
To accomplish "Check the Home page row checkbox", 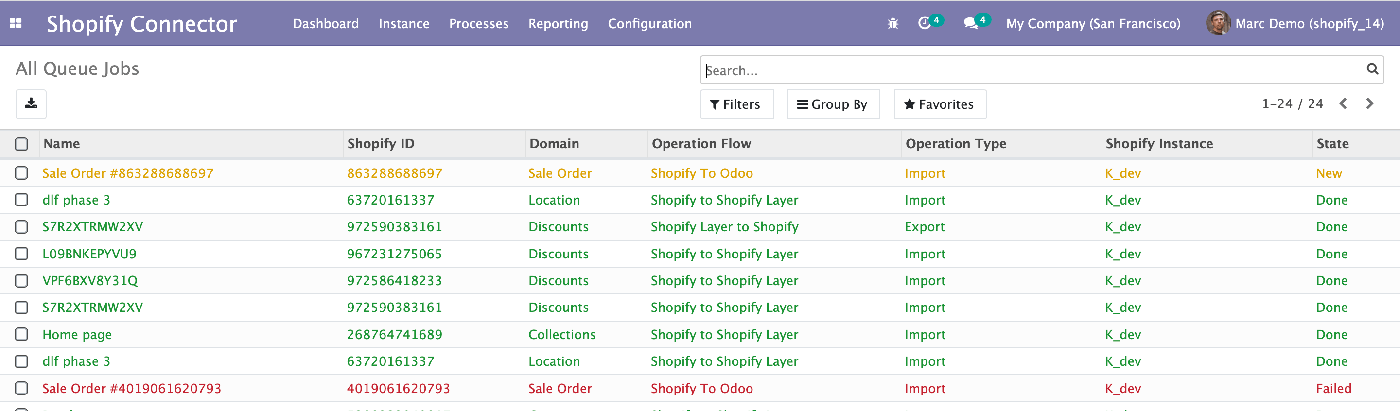I will 21,335.
